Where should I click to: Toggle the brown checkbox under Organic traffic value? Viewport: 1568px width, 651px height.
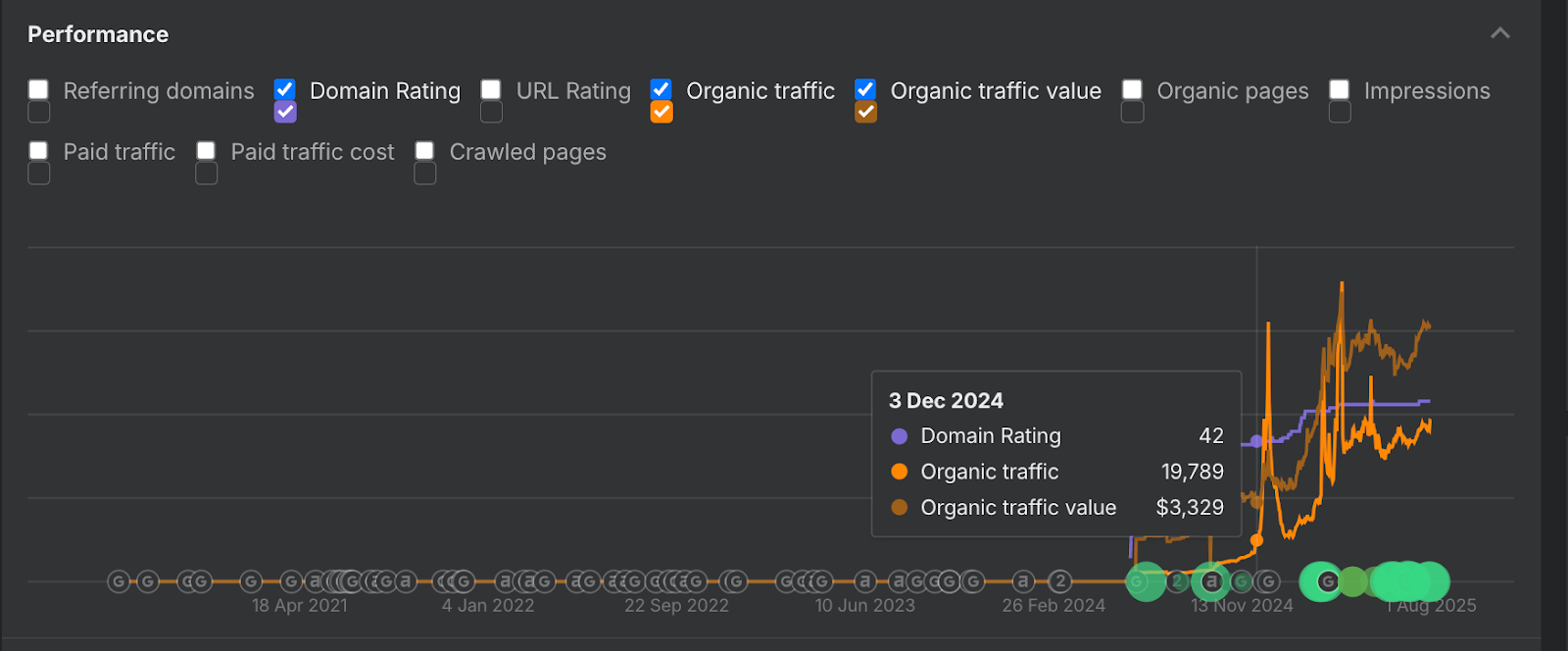point(865,112)
